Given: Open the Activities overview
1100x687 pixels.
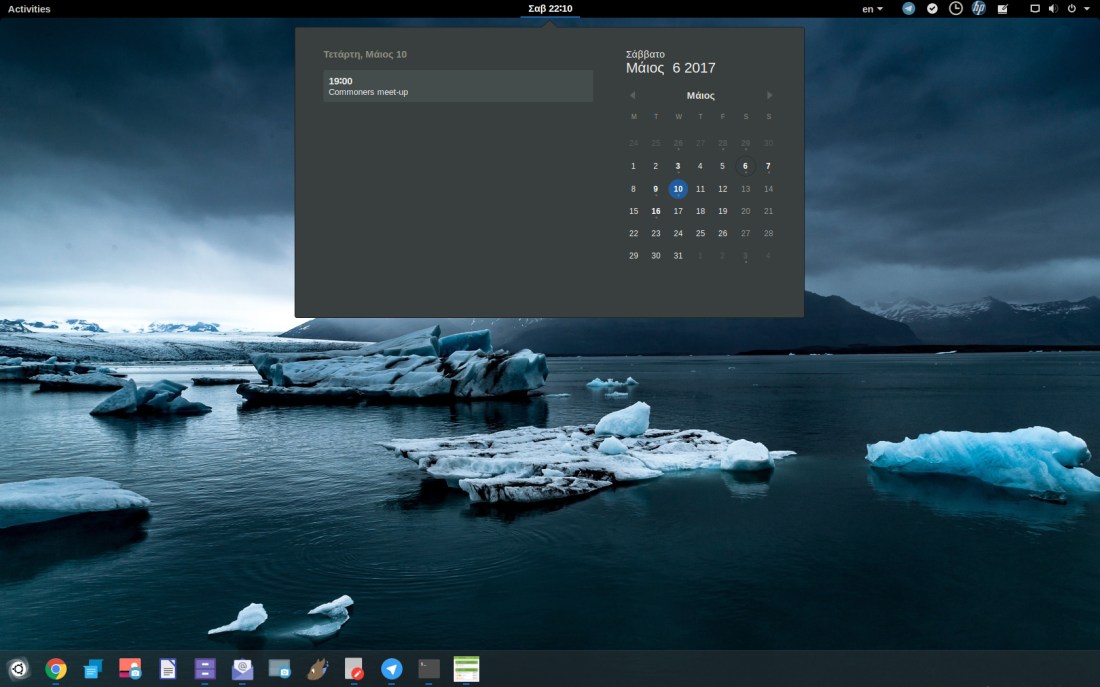Looking at the screenshot, I should click(x=29, y=9).
